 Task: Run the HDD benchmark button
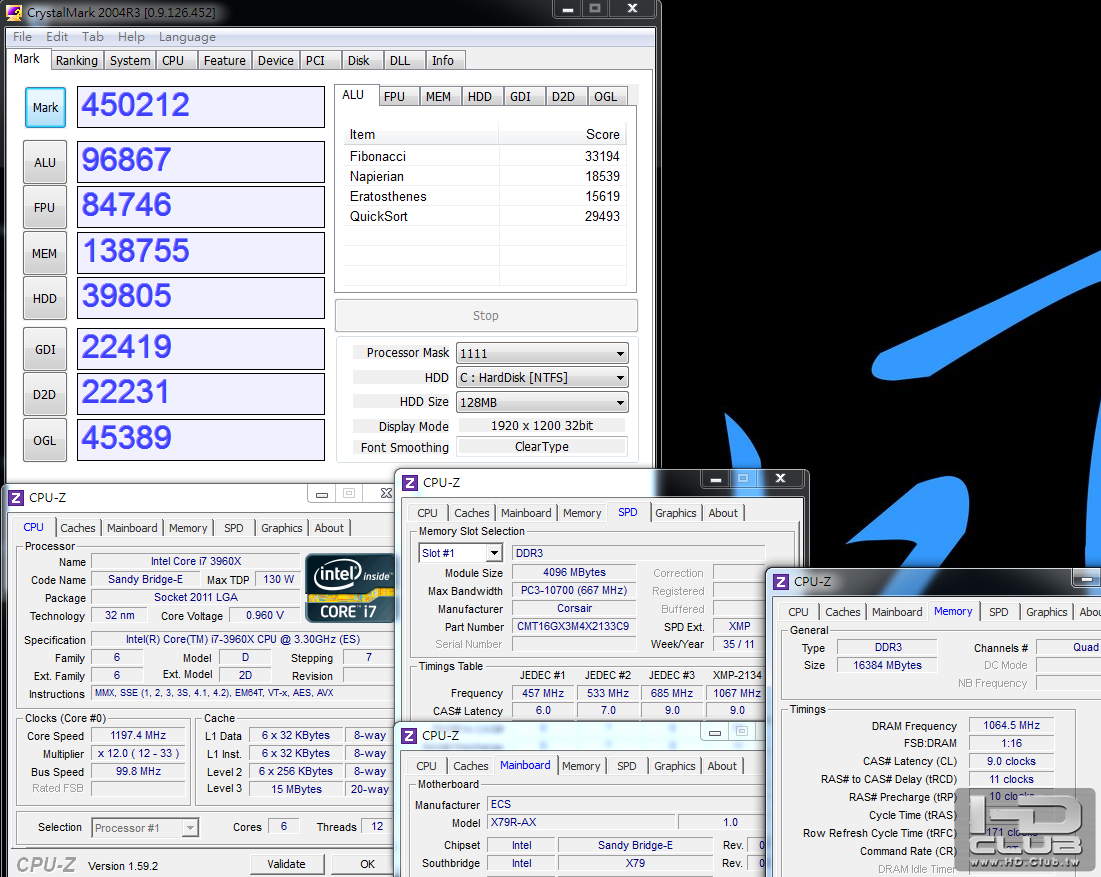(45, 298)
